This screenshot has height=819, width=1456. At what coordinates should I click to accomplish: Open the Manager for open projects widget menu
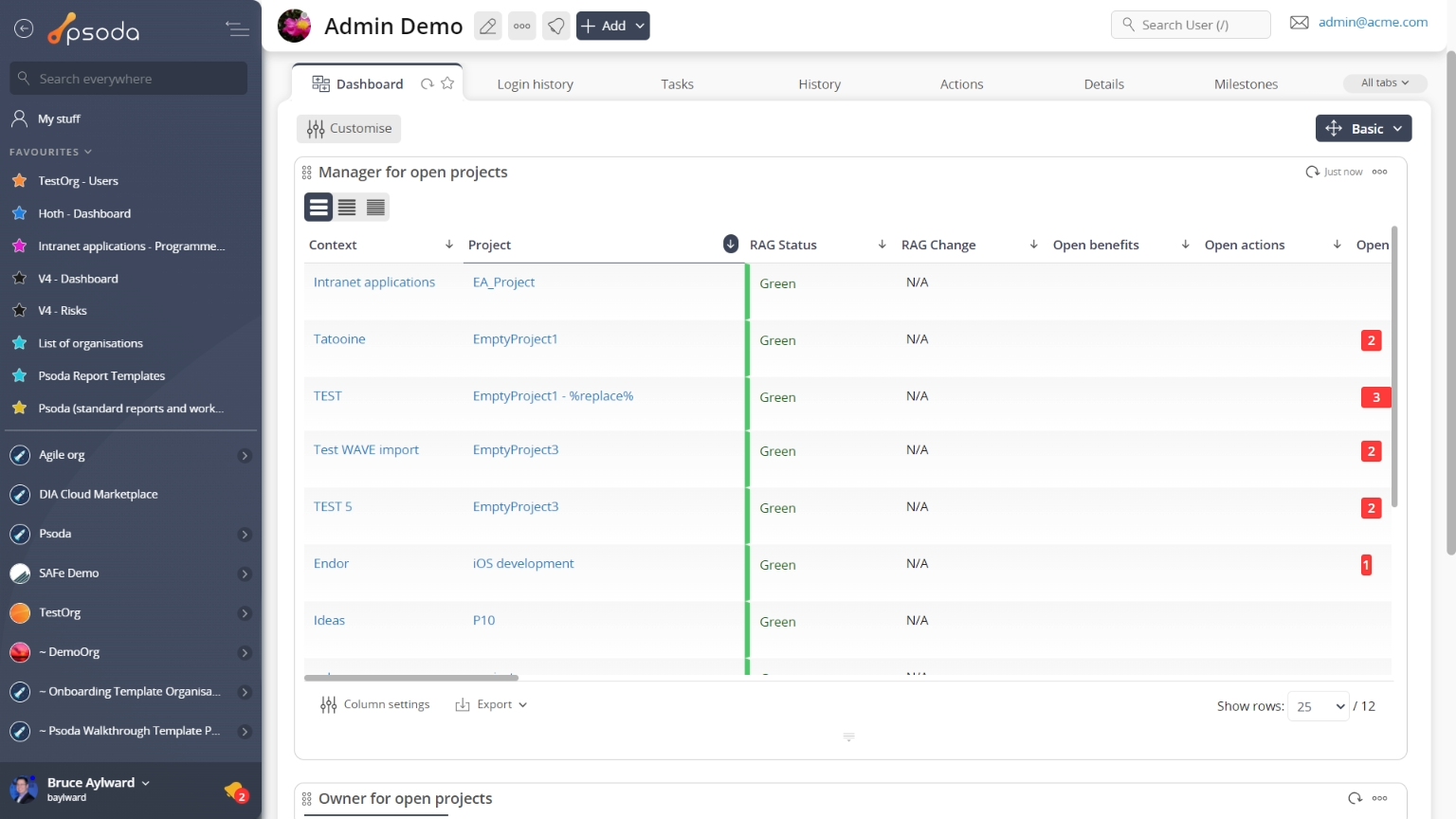pyautogui.click(x=1380, y=172)
